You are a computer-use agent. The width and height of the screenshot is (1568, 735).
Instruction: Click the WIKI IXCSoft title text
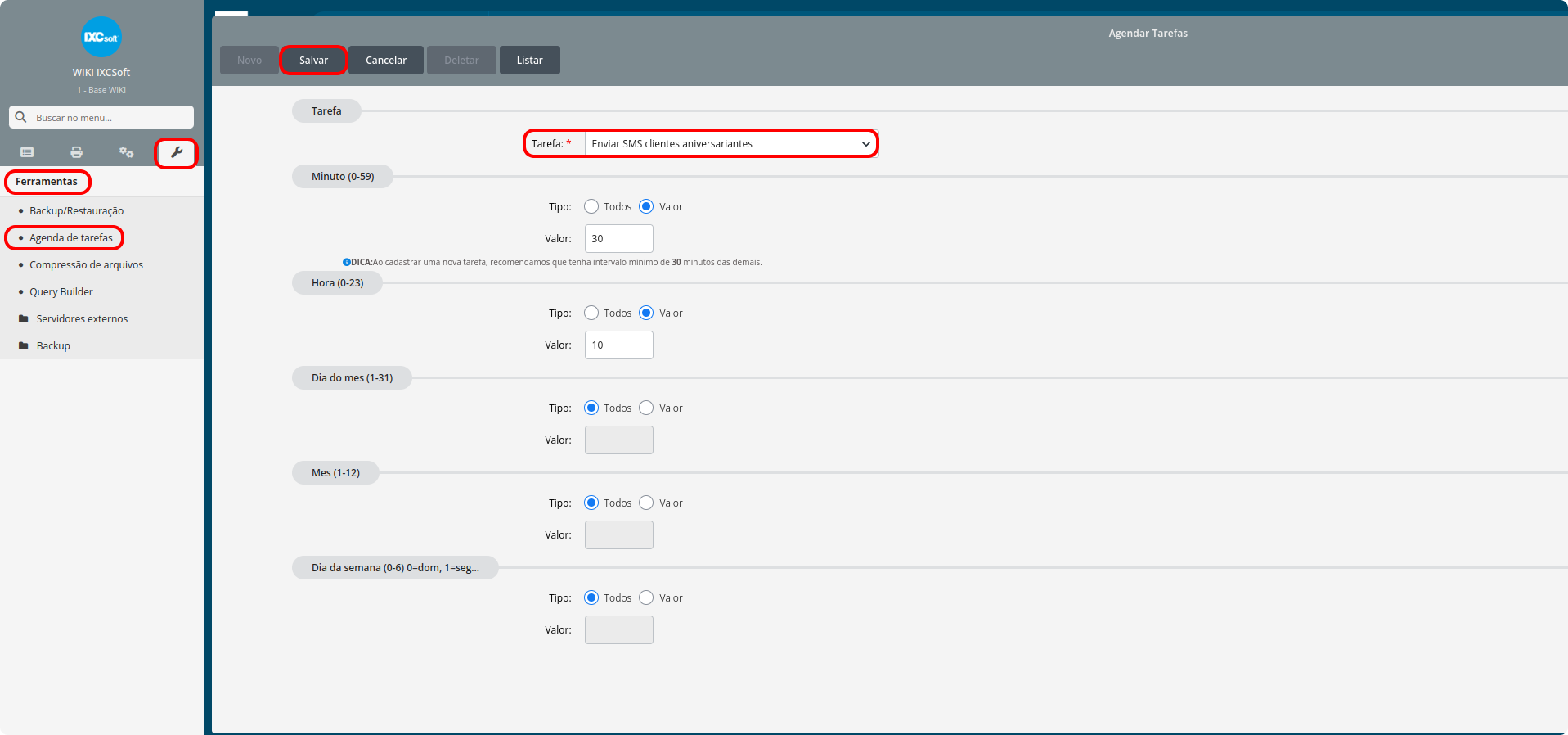[x=101, y=72]
